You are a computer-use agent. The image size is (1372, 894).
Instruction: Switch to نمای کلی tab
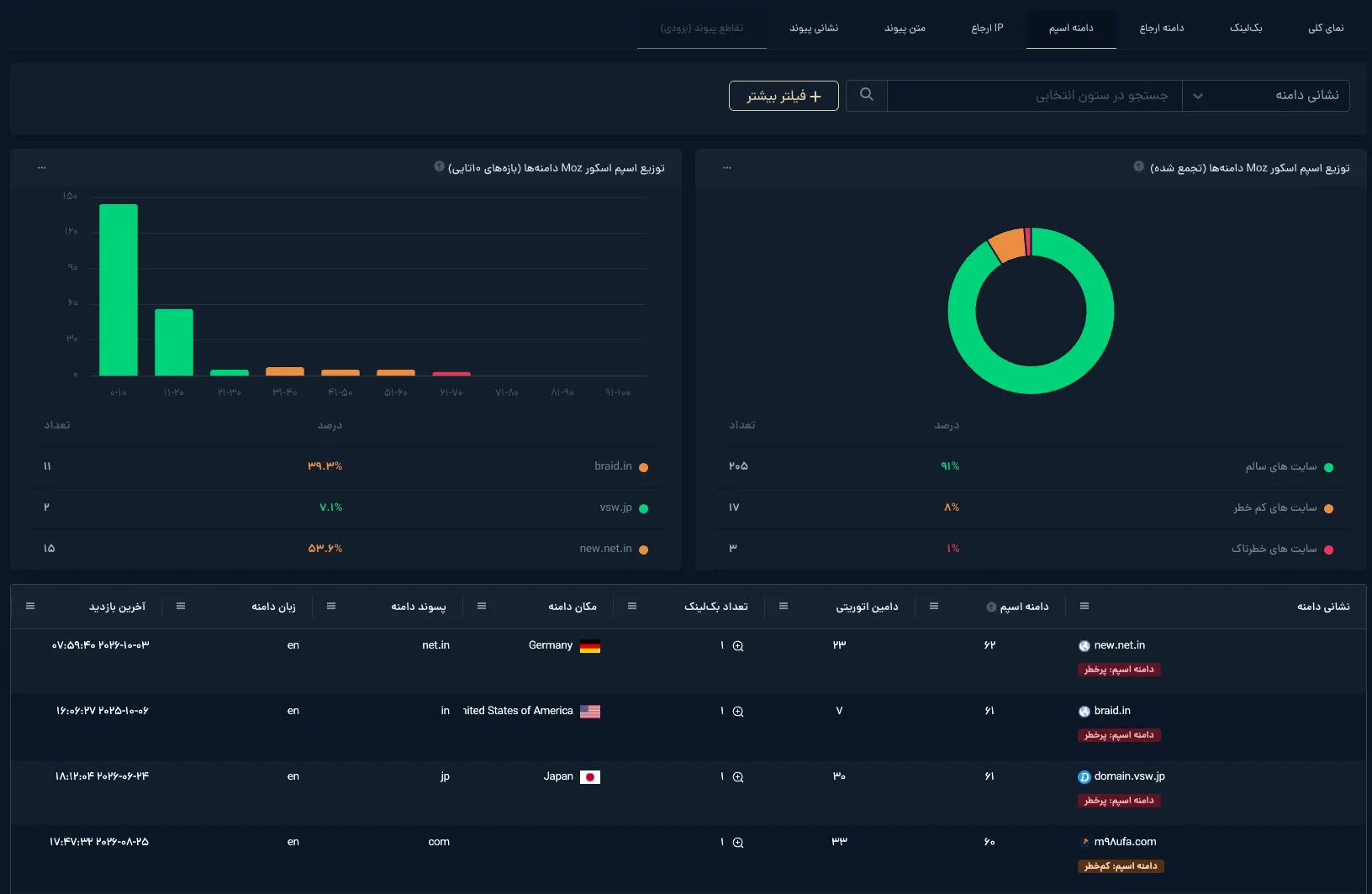tap(1326, 28)
